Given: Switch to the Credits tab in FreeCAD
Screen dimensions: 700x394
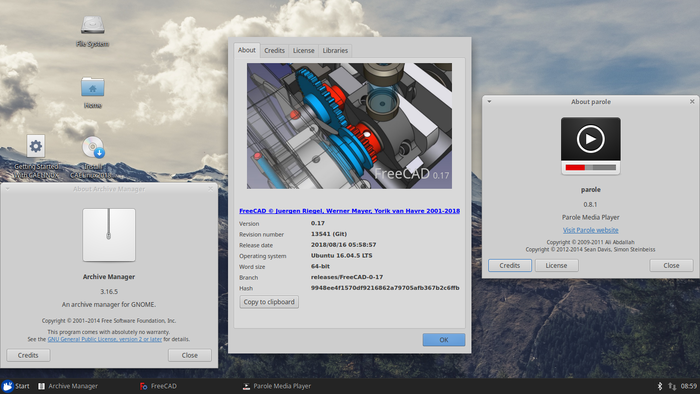Looking at the screenshot, I should pyautogui.click(x=274, y=50).
